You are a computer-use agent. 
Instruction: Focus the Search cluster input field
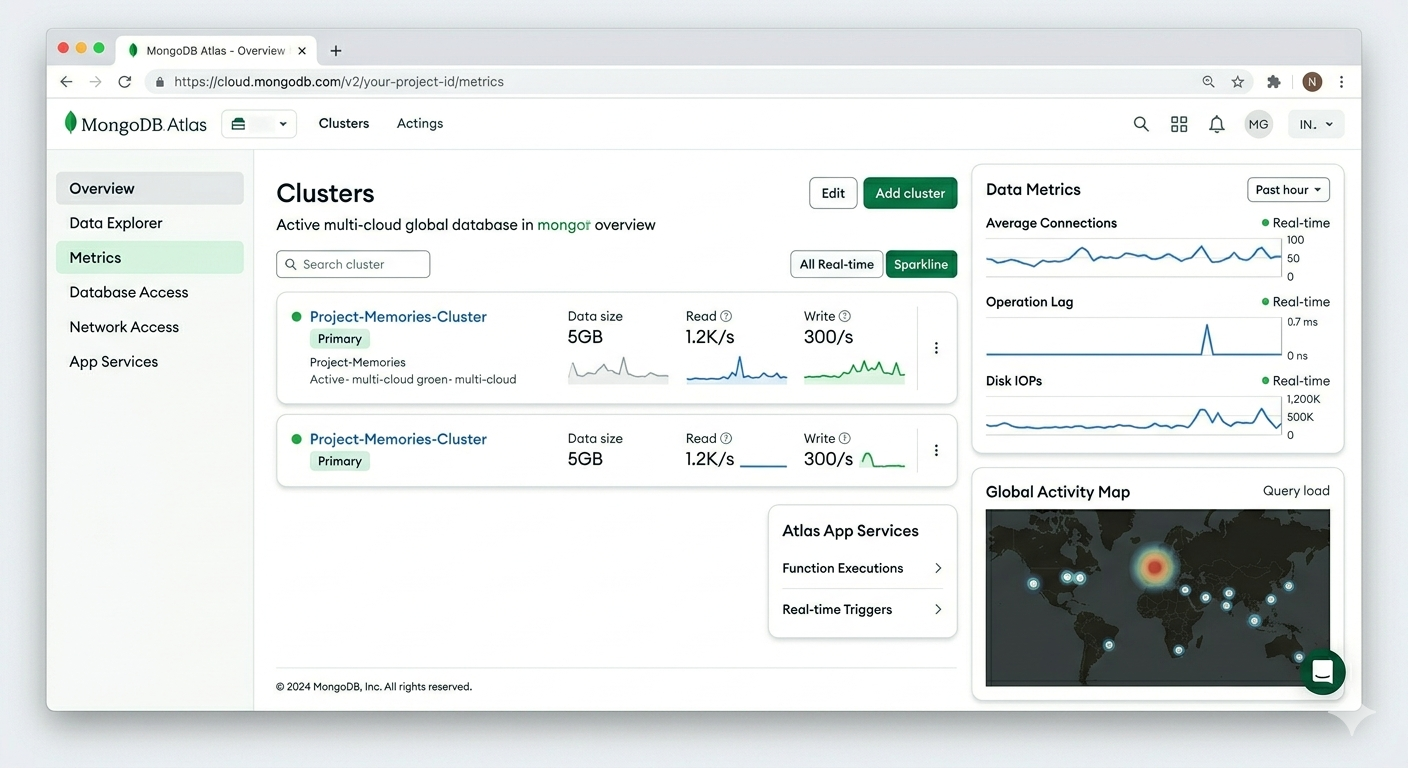(353, 264)
